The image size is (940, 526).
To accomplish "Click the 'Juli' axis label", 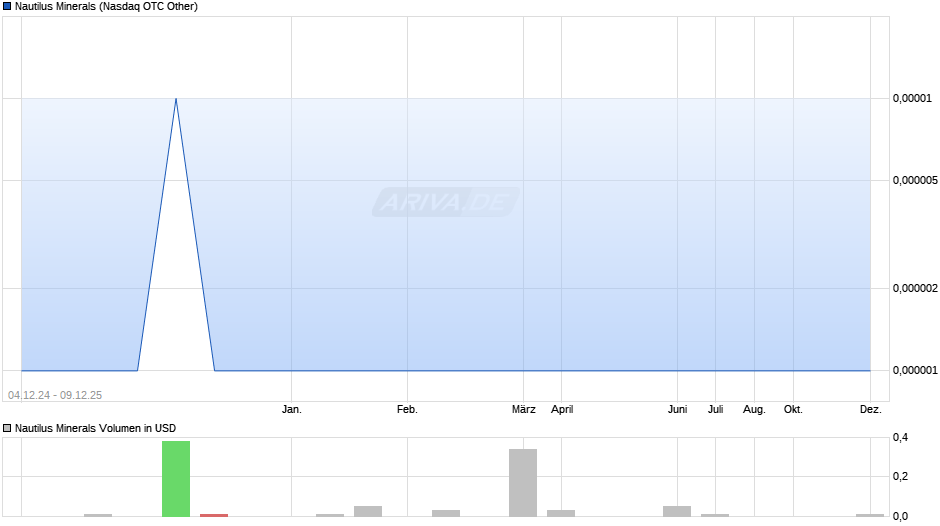I will pyautogui.click(x=715, y=410).
